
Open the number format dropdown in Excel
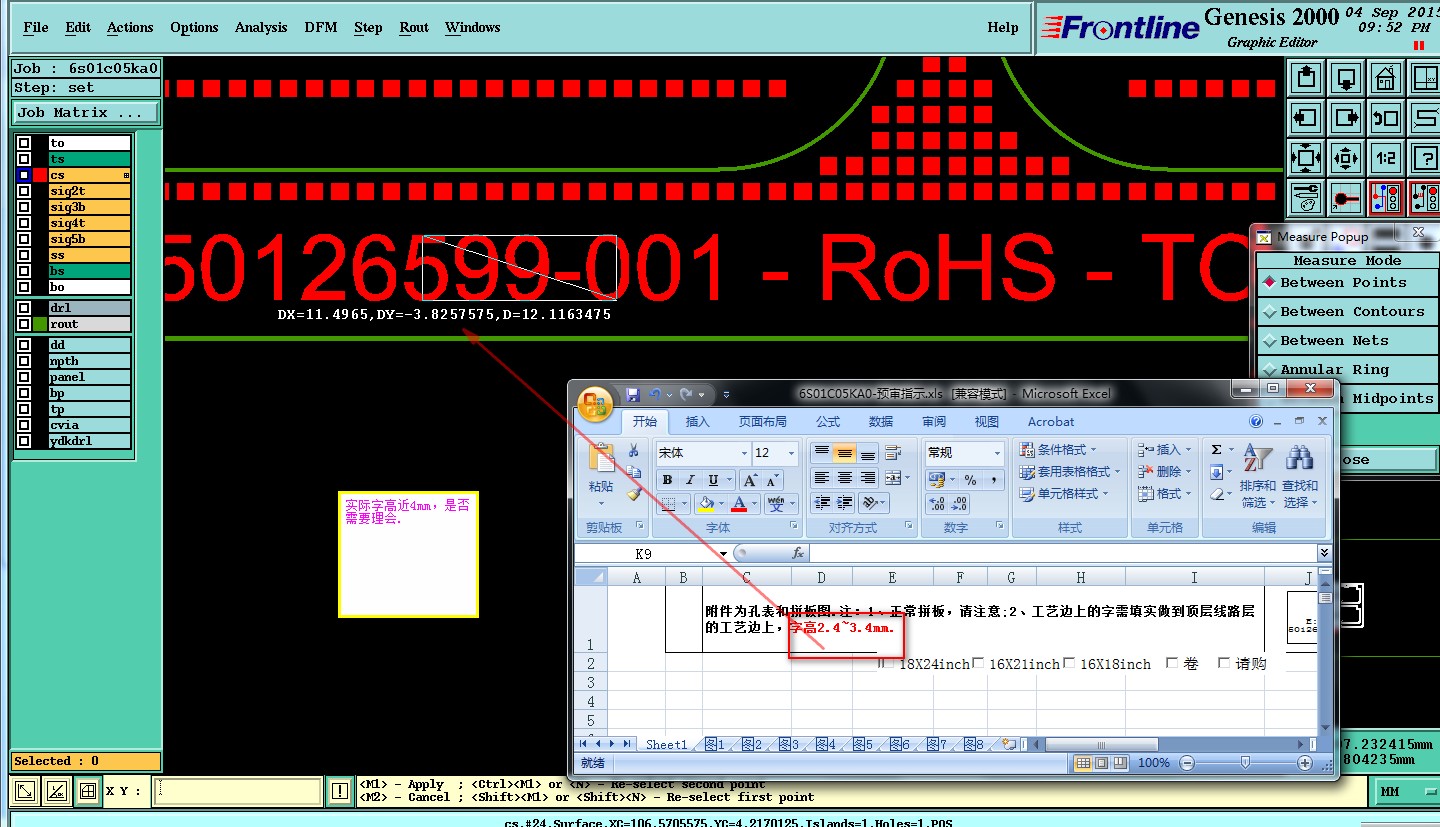click(x=996, y=453)
